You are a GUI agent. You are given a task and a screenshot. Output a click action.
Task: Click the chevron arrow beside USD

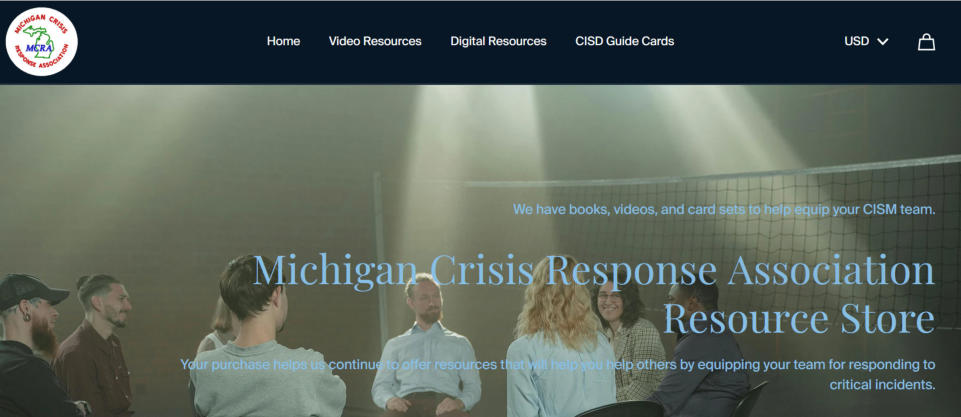[x=883, y=42]
